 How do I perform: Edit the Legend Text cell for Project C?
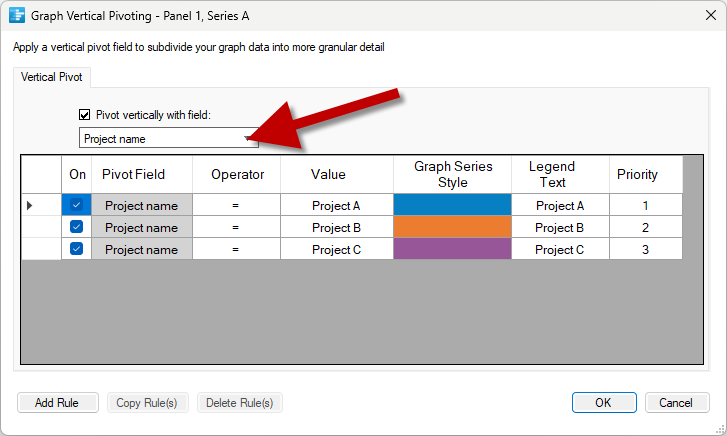[x=560, y=249]
